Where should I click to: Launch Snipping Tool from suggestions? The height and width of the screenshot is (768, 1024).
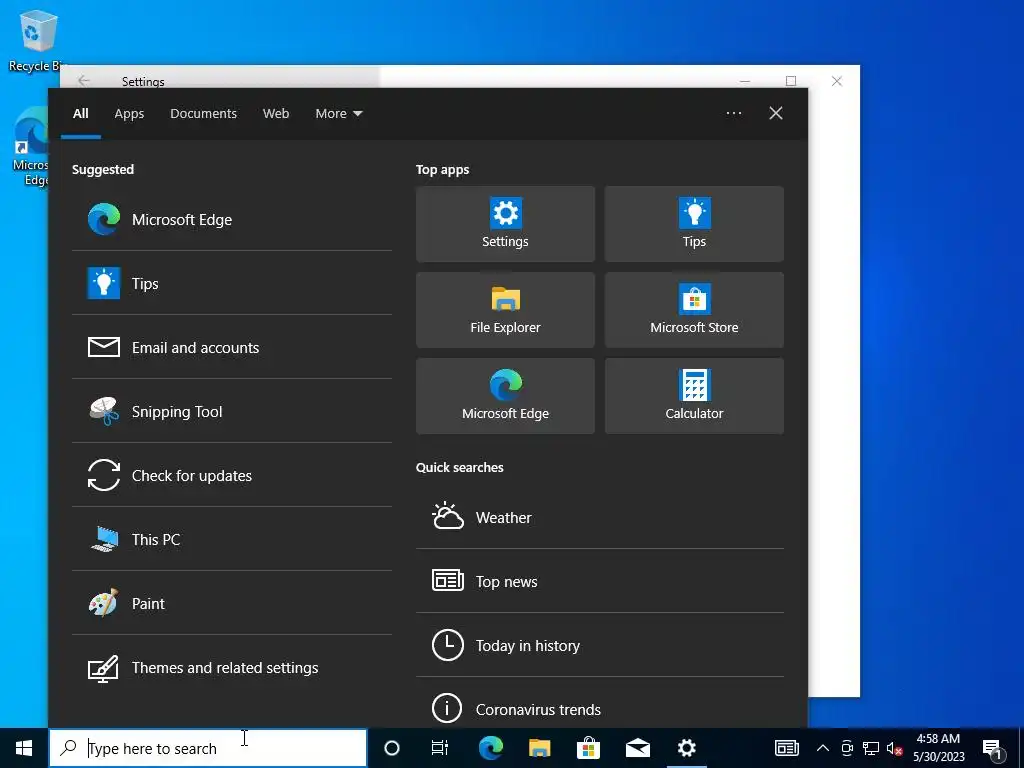232,411
